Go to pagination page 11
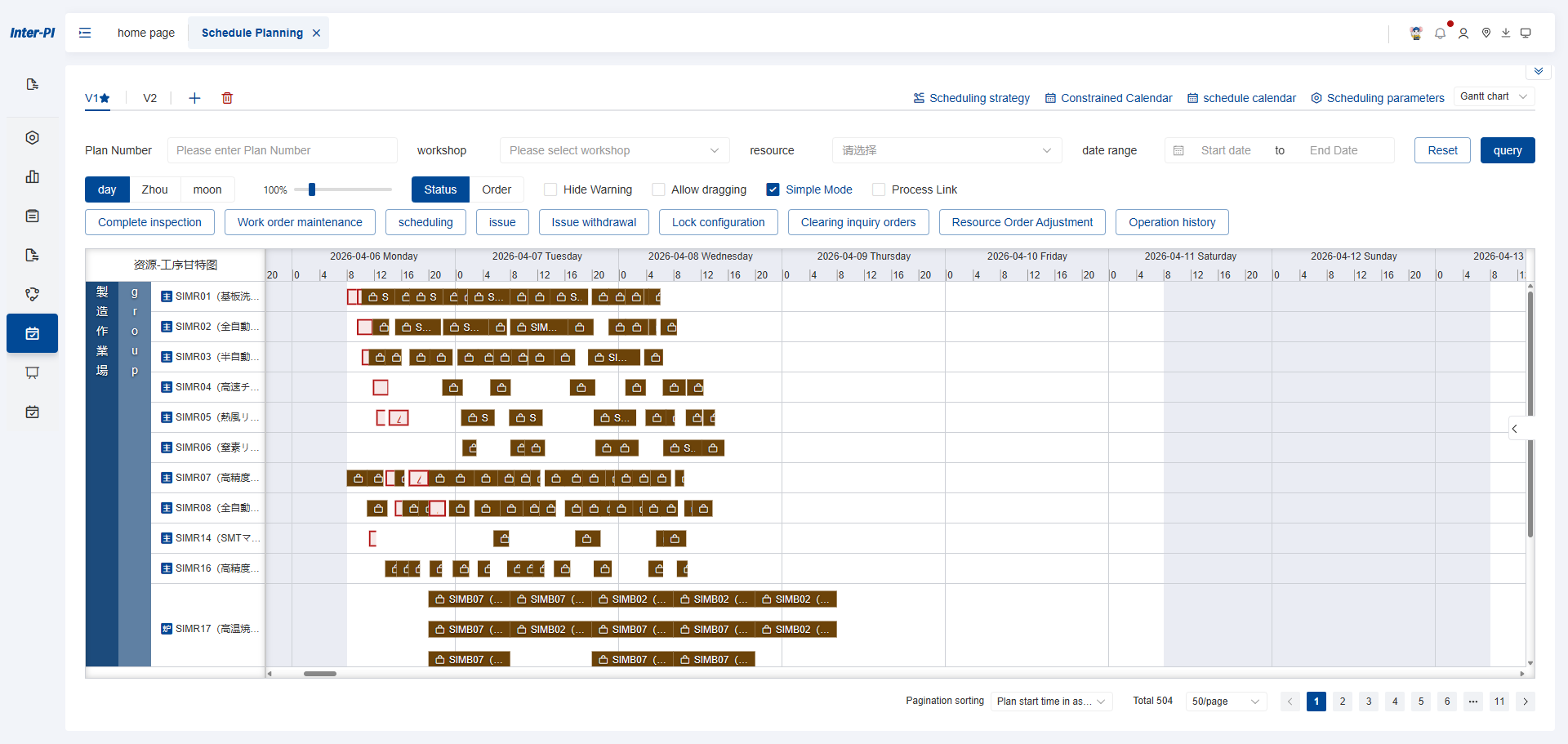This screenshot has height=744, width=1568. [1499, 702]
